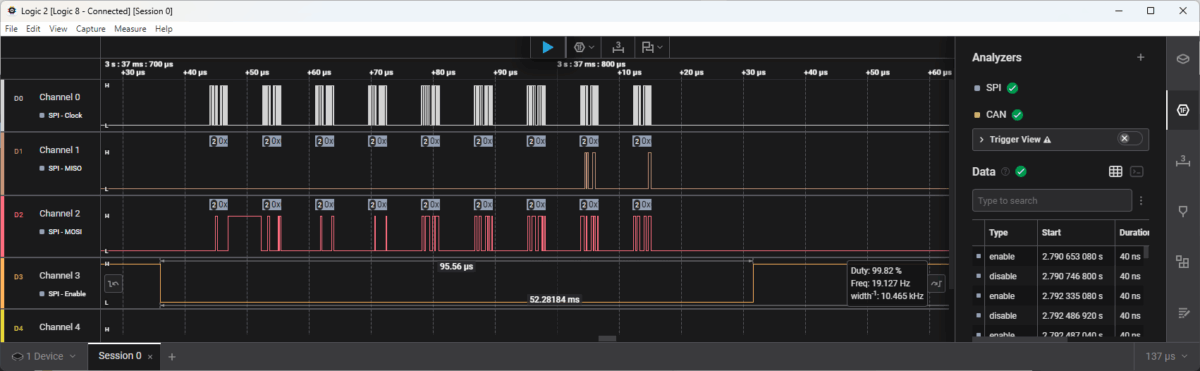Select Channel 0 label
Image resolution: width=1200 pixels, height=371 pixels.
(59, 97)
